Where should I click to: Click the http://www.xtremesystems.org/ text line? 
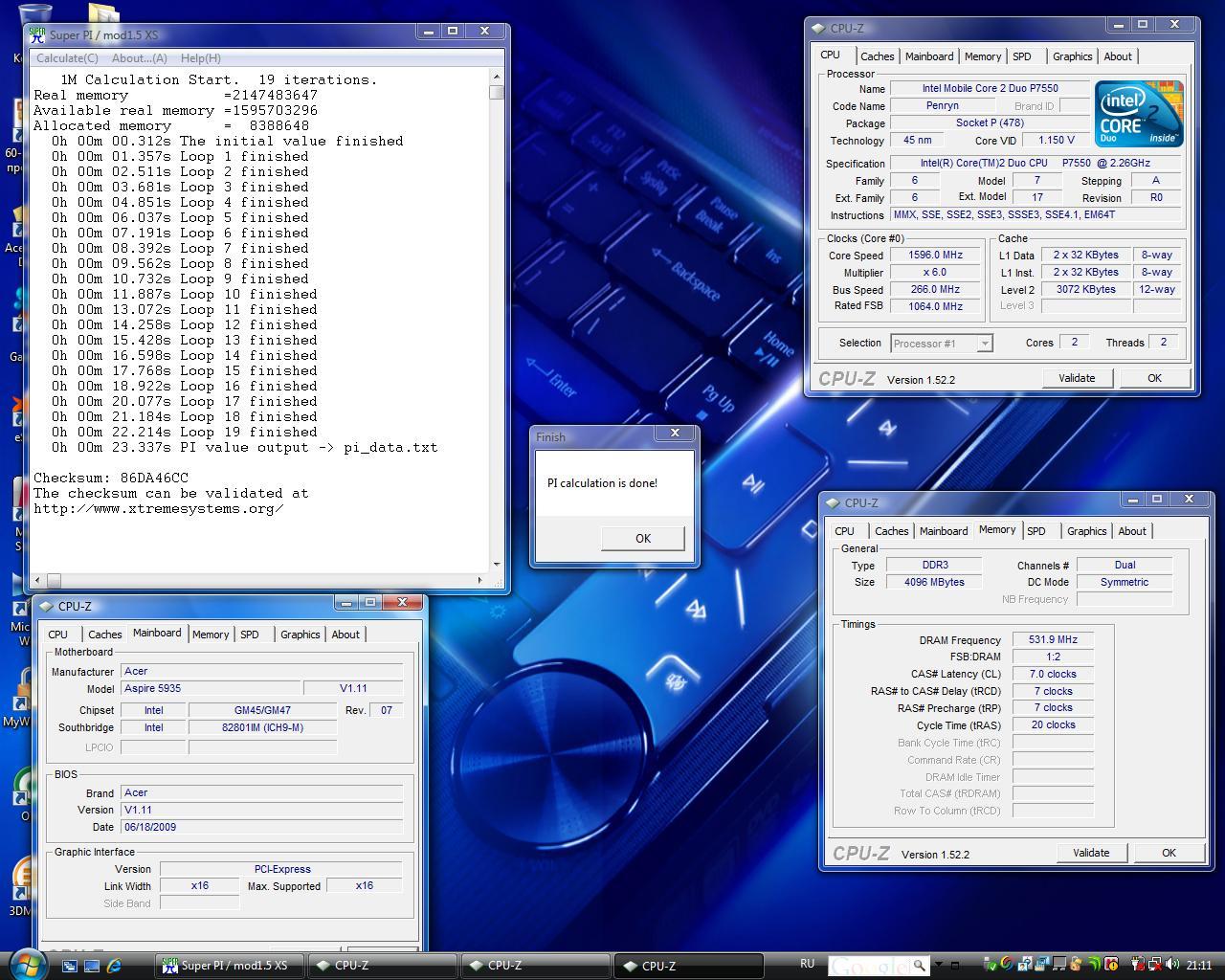click(x=159, y=508)
